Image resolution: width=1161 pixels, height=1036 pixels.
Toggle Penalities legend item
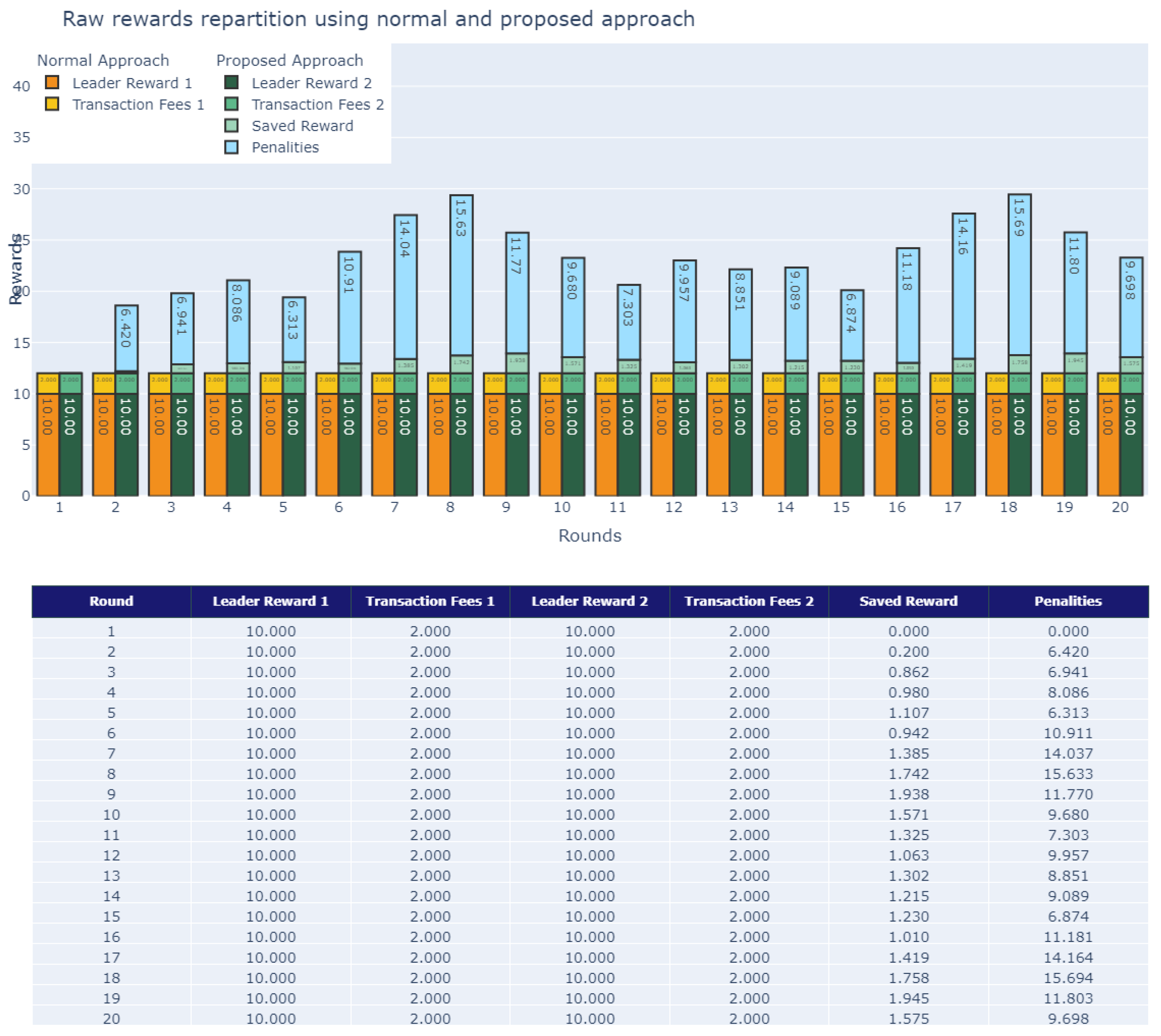(x=285, y=147)
